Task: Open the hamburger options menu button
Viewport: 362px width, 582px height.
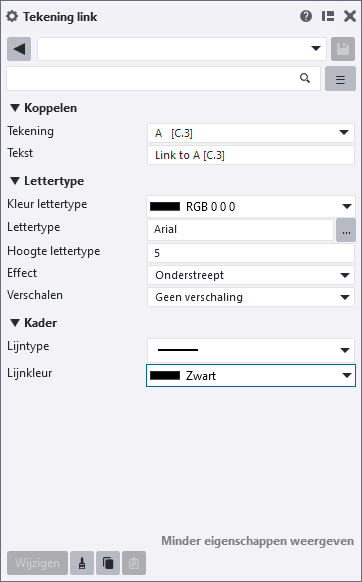Action: coord(340,79)
